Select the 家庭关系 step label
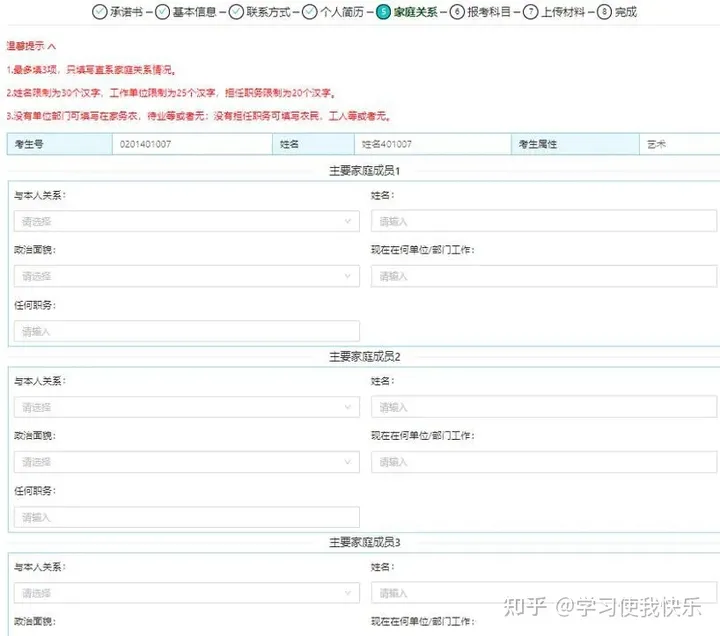Screen dimensions: 720x636 pos(416,12)
